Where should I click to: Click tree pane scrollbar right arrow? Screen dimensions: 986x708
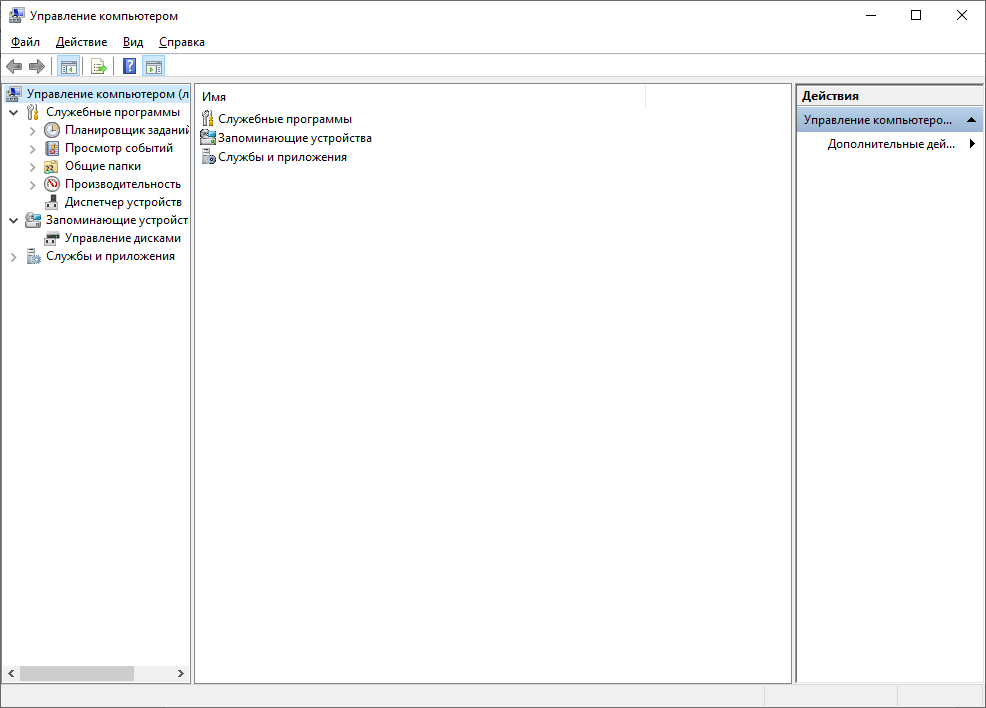[180, 673]
